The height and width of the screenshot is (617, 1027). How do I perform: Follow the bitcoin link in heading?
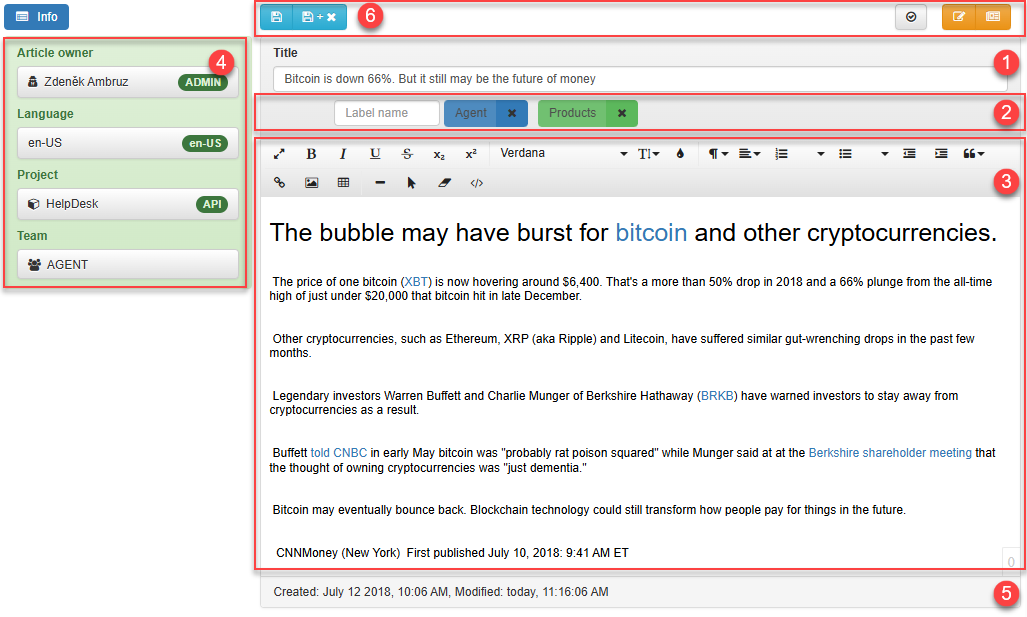(x=651, y=233)
